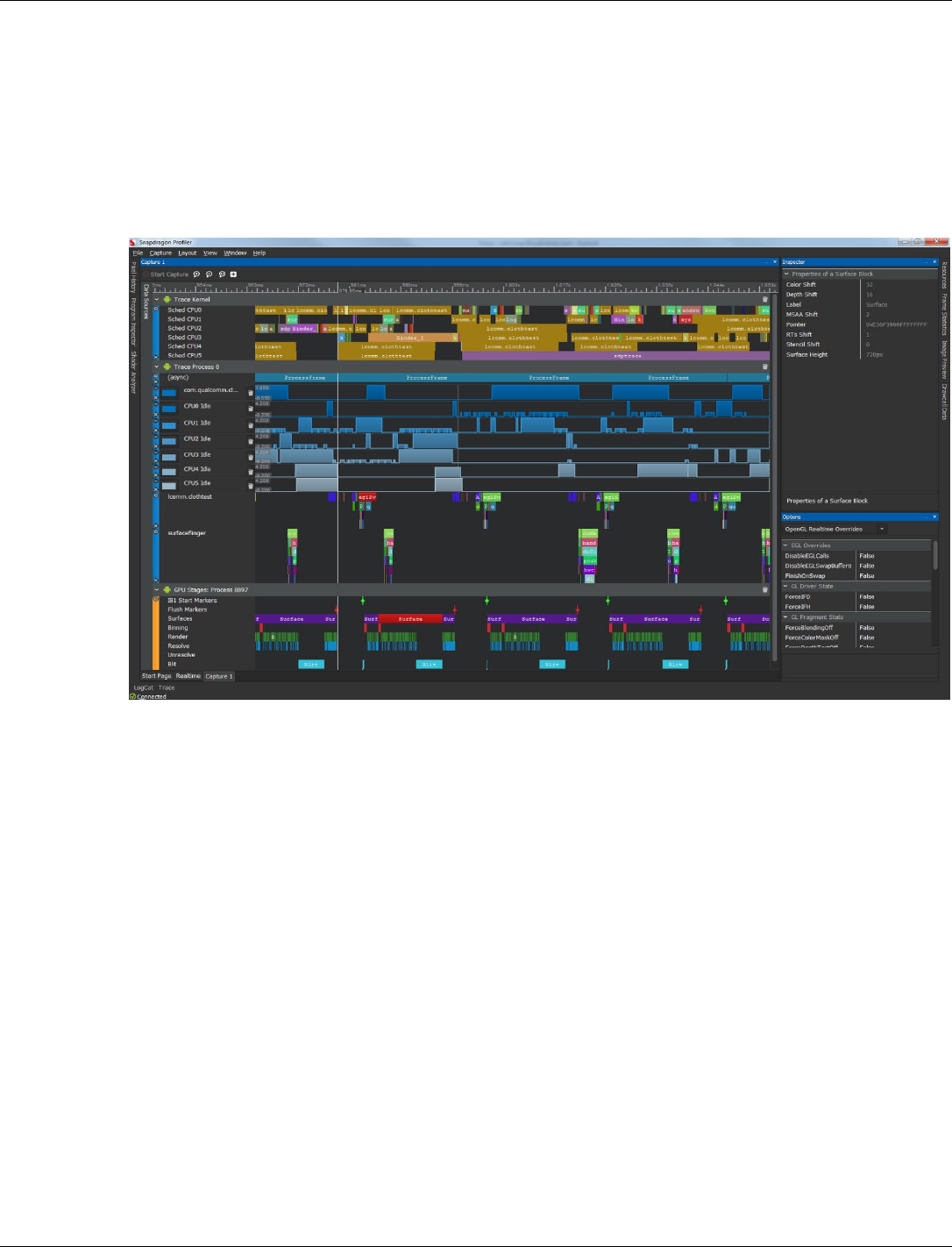Click the Android icon beside GPU Stages
This screenshot has height=1247, width=952.
tap(167, 589)
